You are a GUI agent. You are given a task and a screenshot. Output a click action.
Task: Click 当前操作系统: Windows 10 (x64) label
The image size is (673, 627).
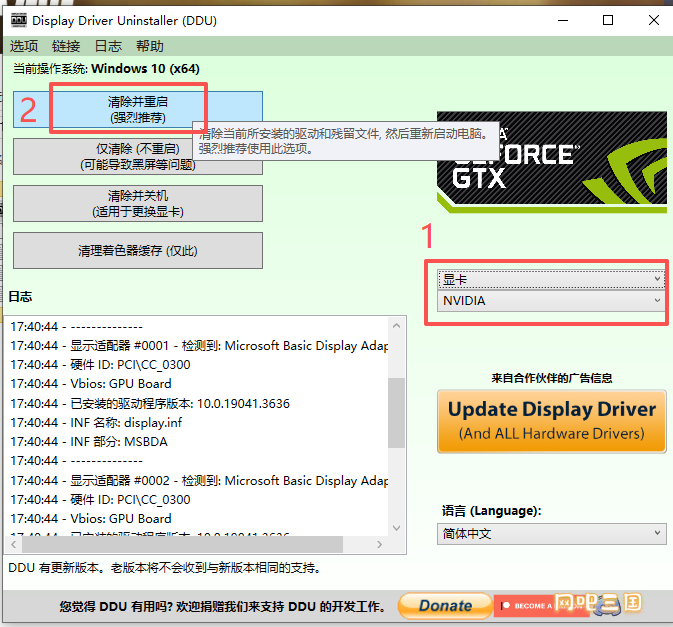pyautogui.click(x=106, y=69)
